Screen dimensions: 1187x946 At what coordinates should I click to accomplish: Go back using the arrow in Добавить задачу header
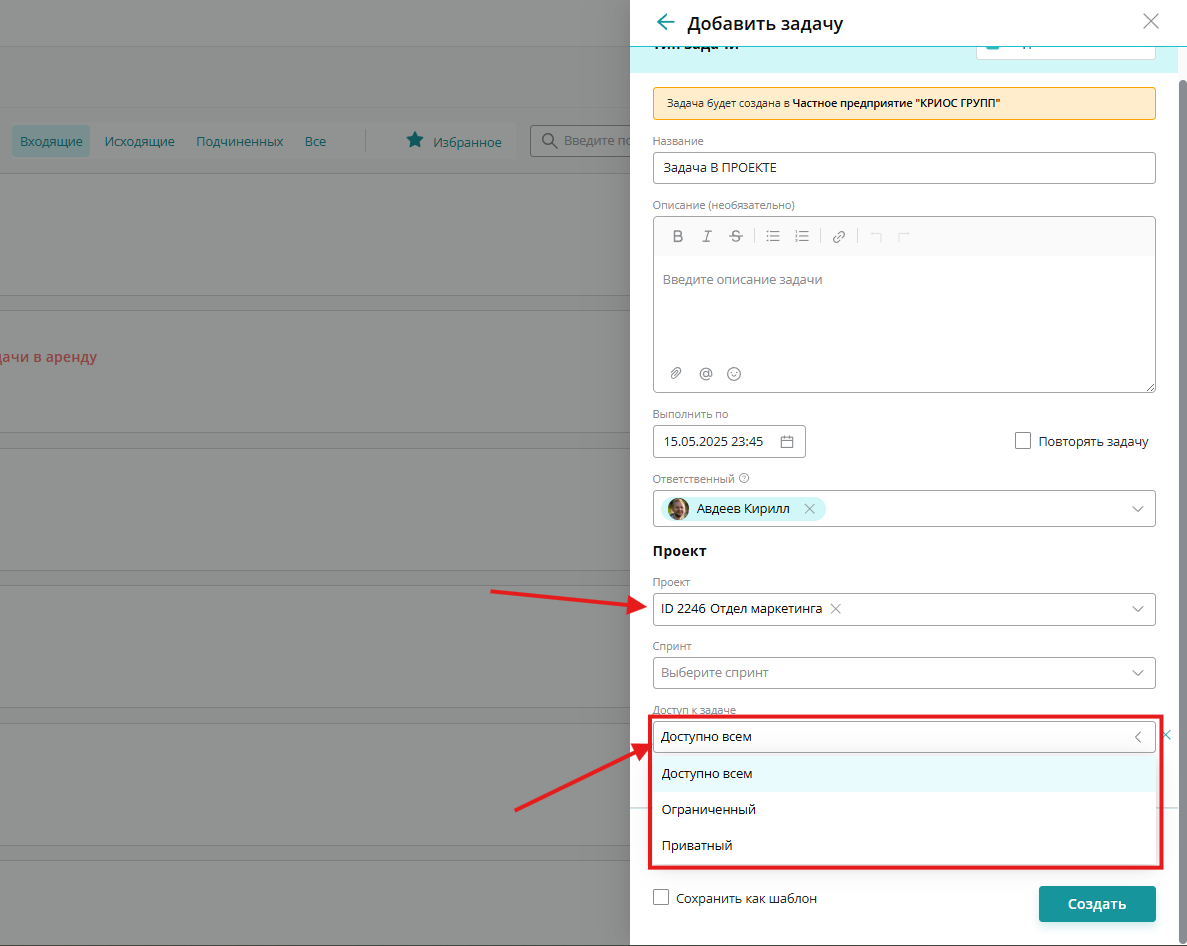click(665, 22)
